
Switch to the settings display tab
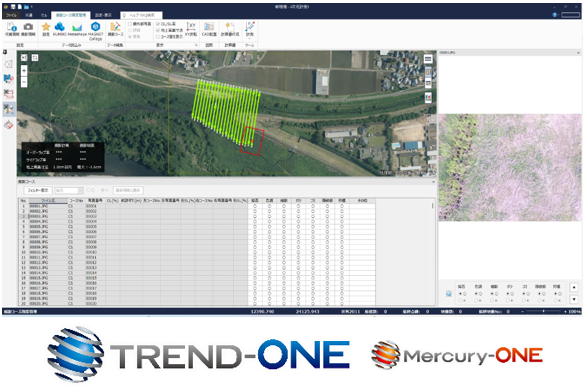[x=103, y=15]
